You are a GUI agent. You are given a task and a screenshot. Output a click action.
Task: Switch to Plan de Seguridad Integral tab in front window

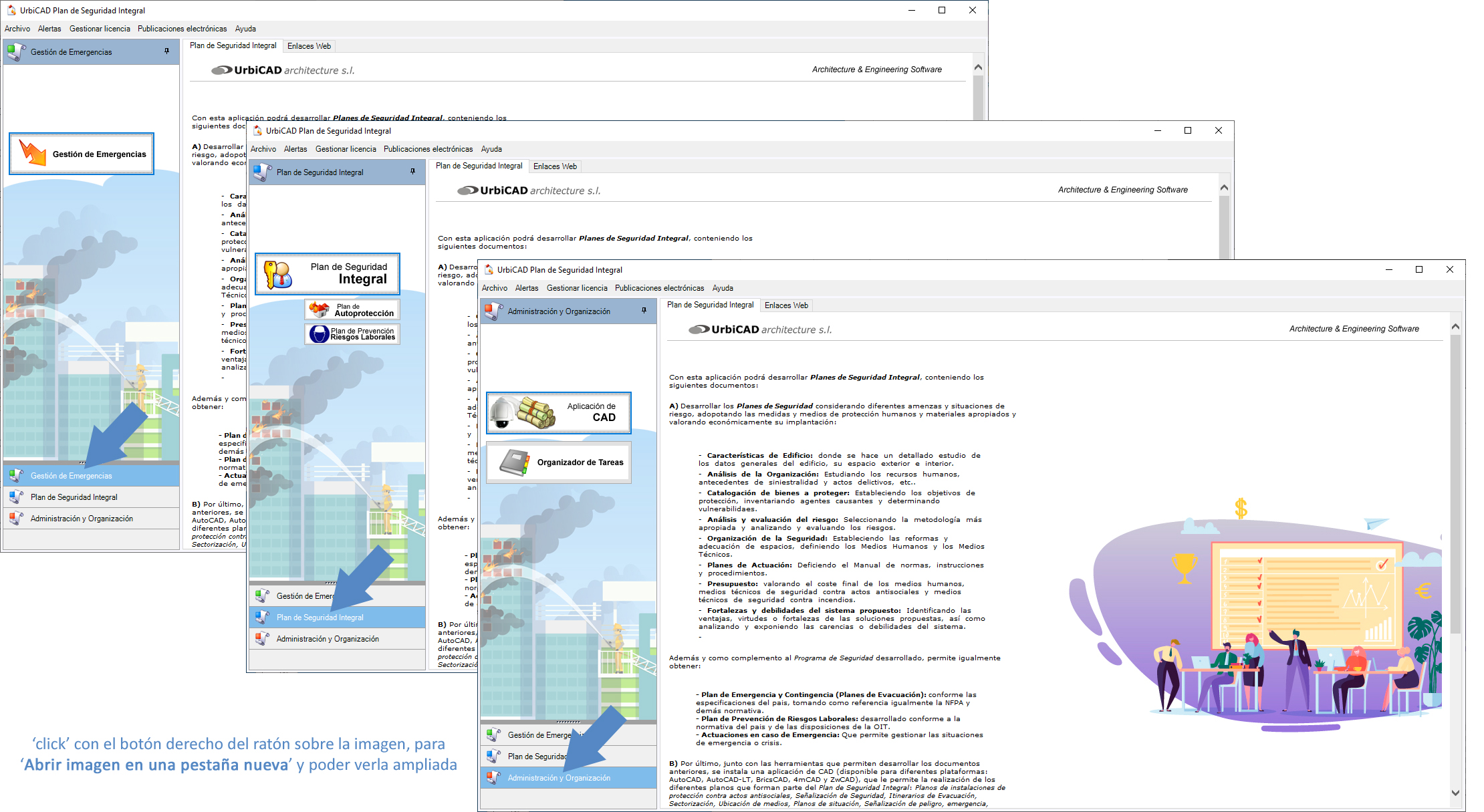(710, 305)
